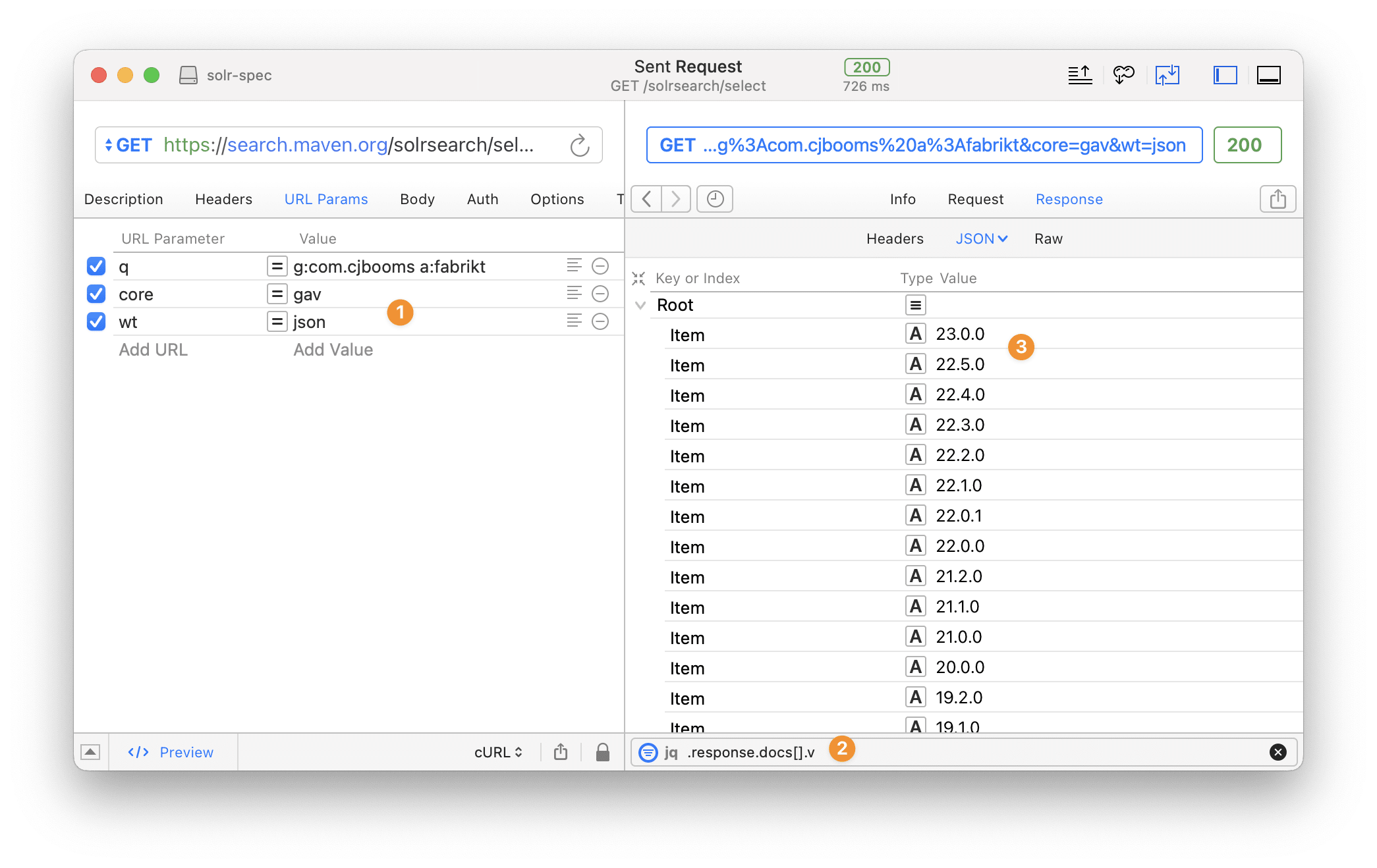Click Add URL to insert a parameter
Image resolution: width=1377 pixels, height=868 pixels.
click(153, 349)
